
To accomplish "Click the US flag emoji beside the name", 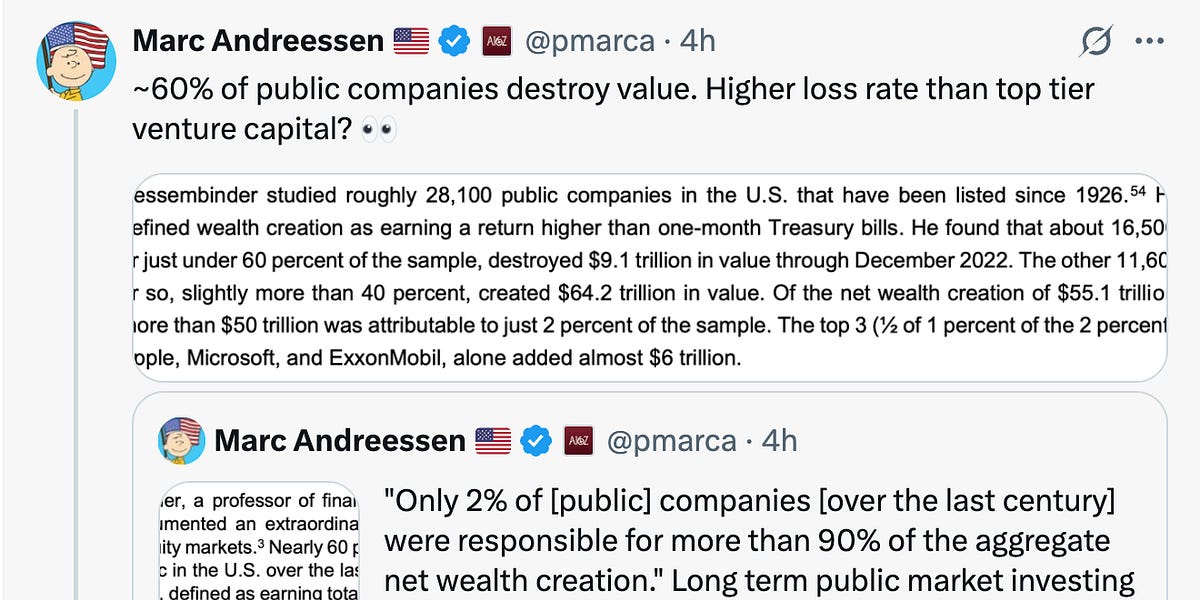I will (410, 40).
